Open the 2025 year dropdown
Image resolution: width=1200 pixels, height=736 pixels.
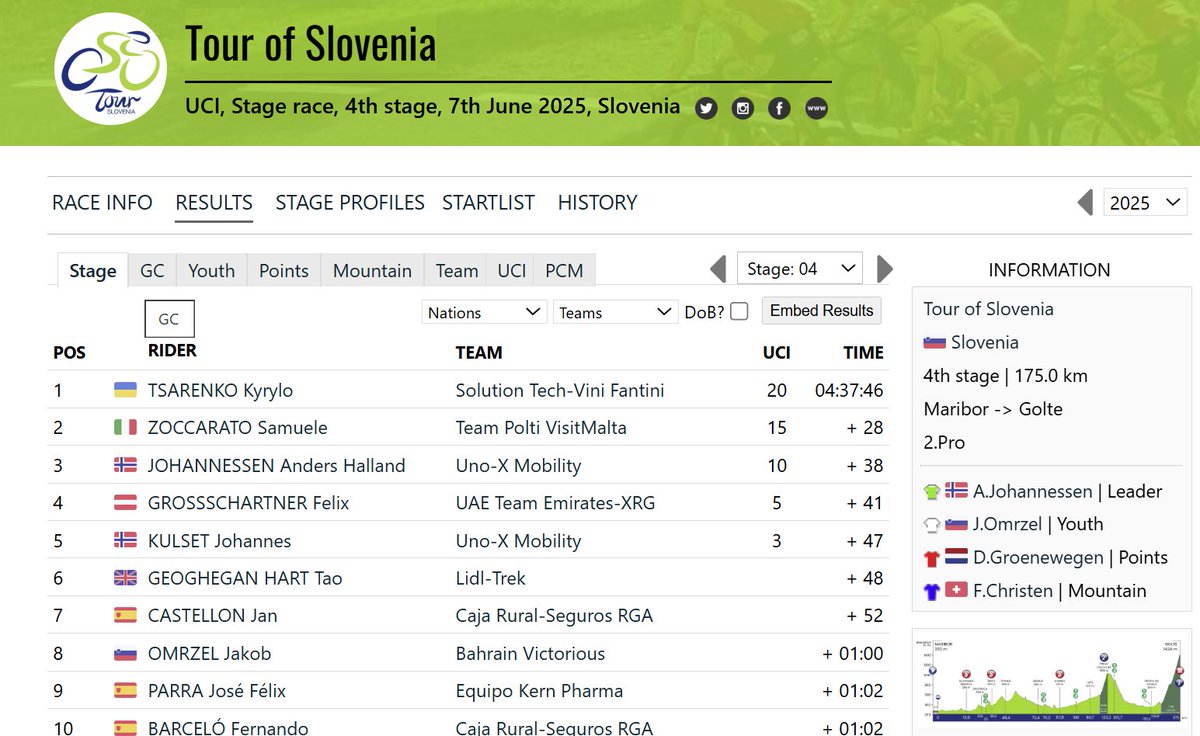1146,203
